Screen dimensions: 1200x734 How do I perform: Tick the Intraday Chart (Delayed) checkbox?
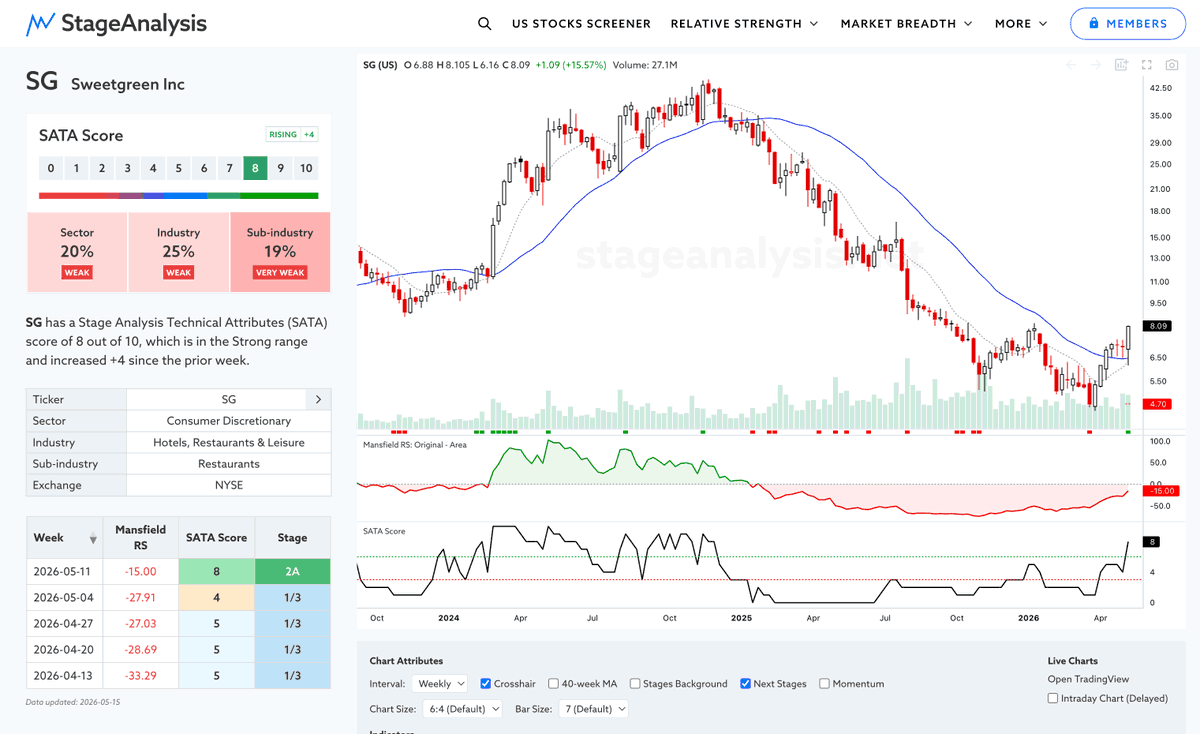click(x=1053, y=698)
